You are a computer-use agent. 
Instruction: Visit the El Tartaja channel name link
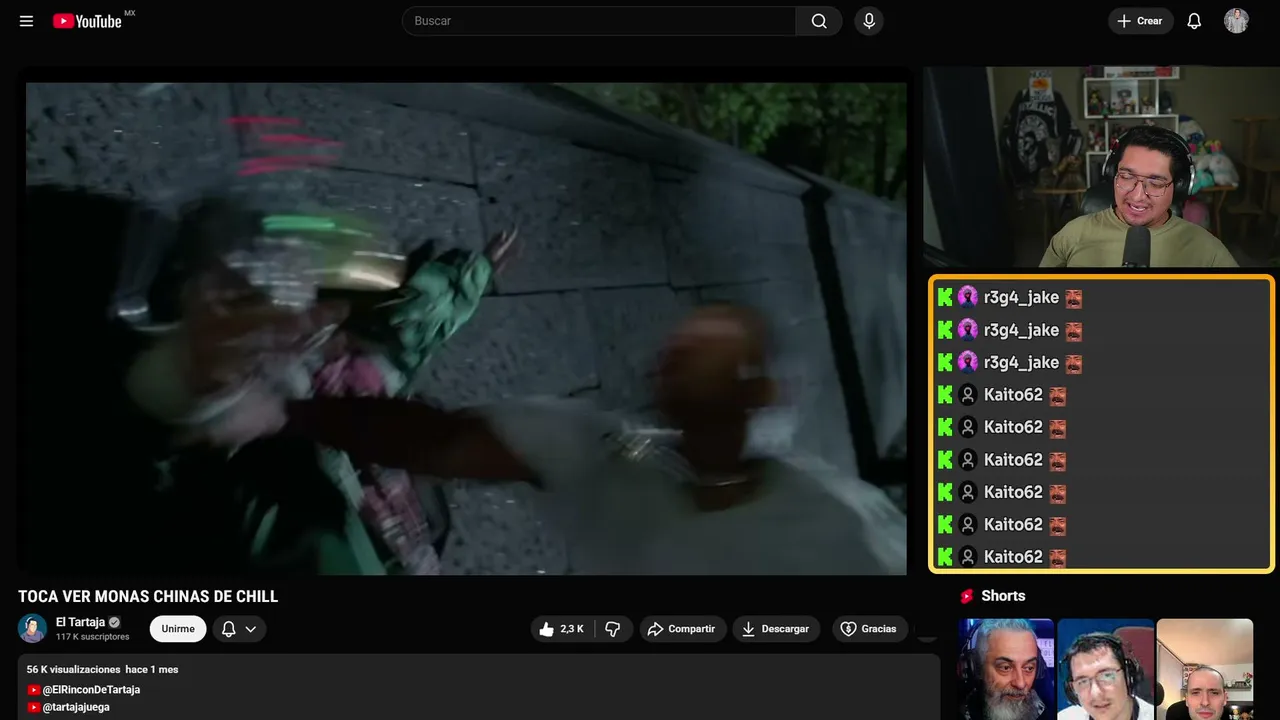[81, 622]
